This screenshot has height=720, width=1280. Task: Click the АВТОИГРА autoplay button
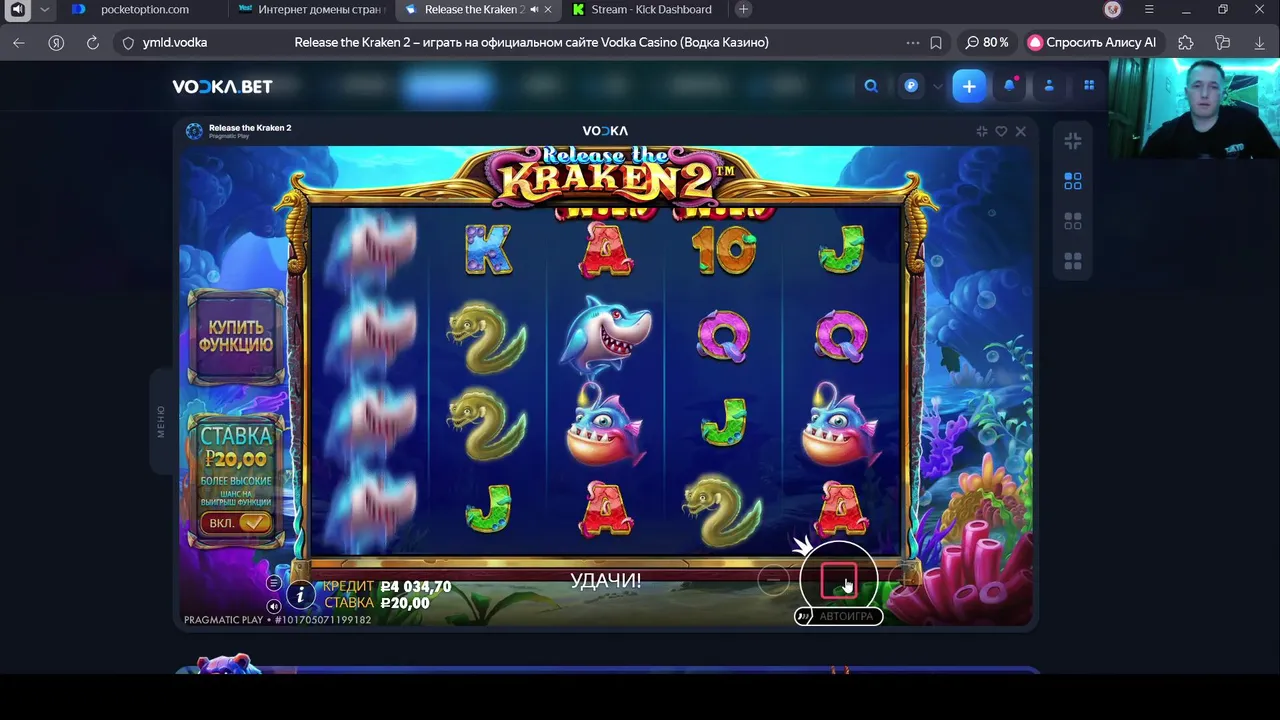(838, 616)
